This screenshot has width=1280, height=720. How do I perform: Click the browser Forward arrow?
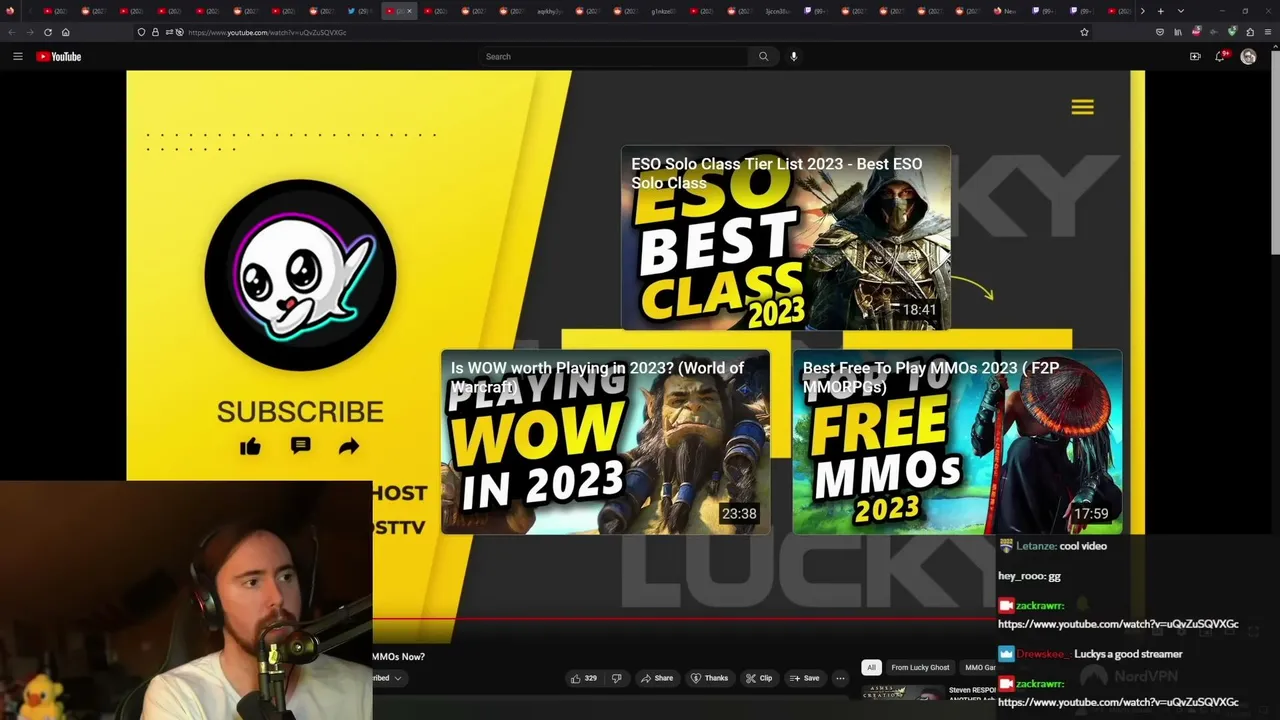pos(29,32)
